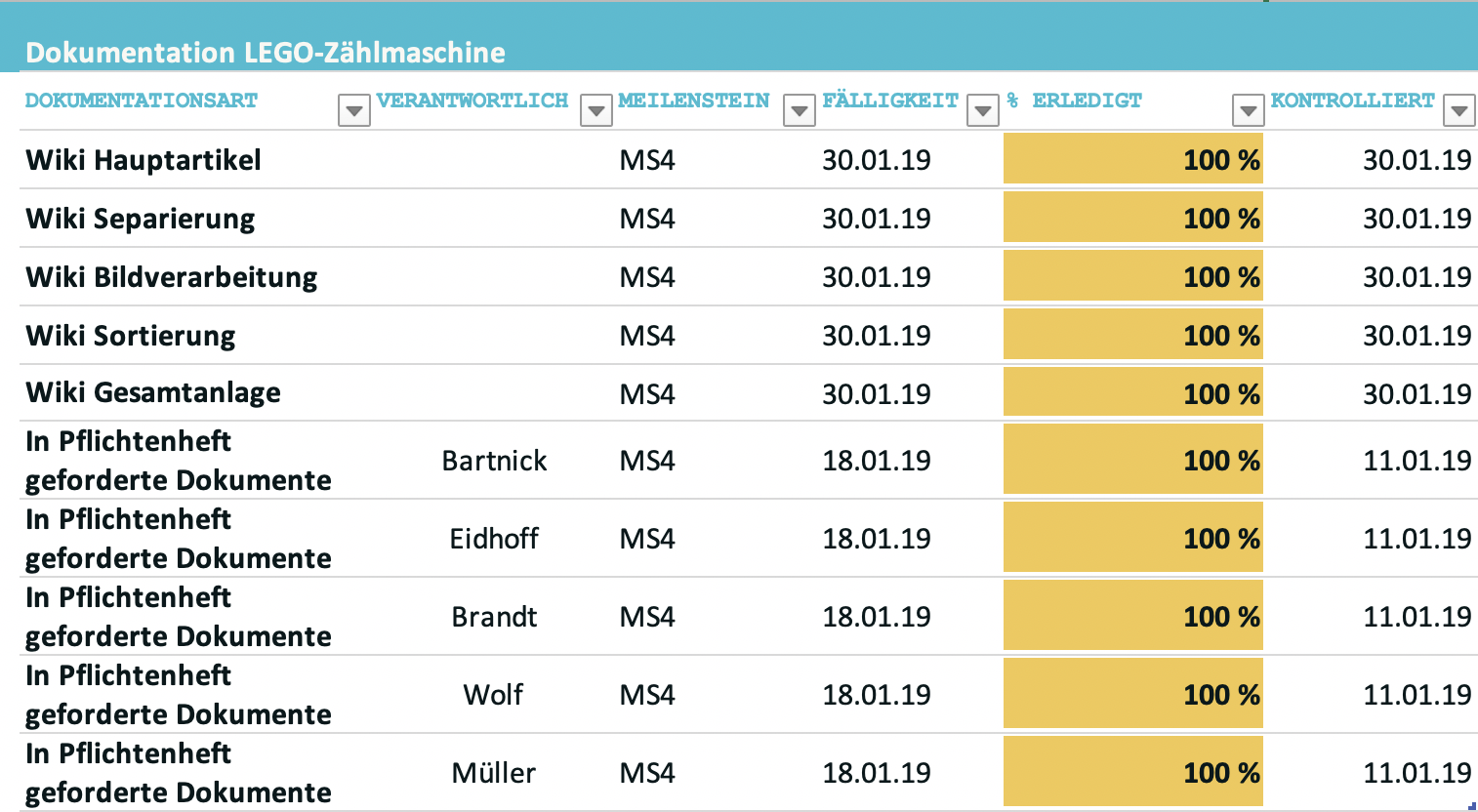
Task: Click the Müller cell
Action: tap(494, 773)
